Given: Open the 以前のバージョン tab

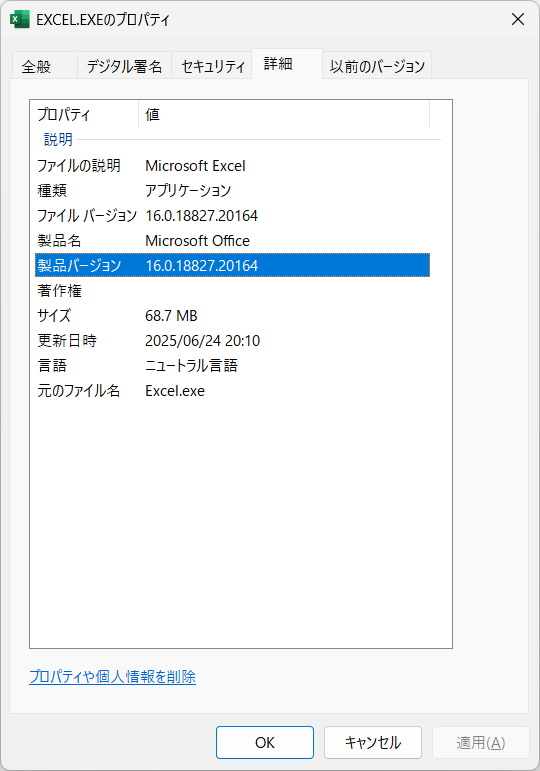Looking at the screenshot, I should pyautogui.click(x=377, y=66).
